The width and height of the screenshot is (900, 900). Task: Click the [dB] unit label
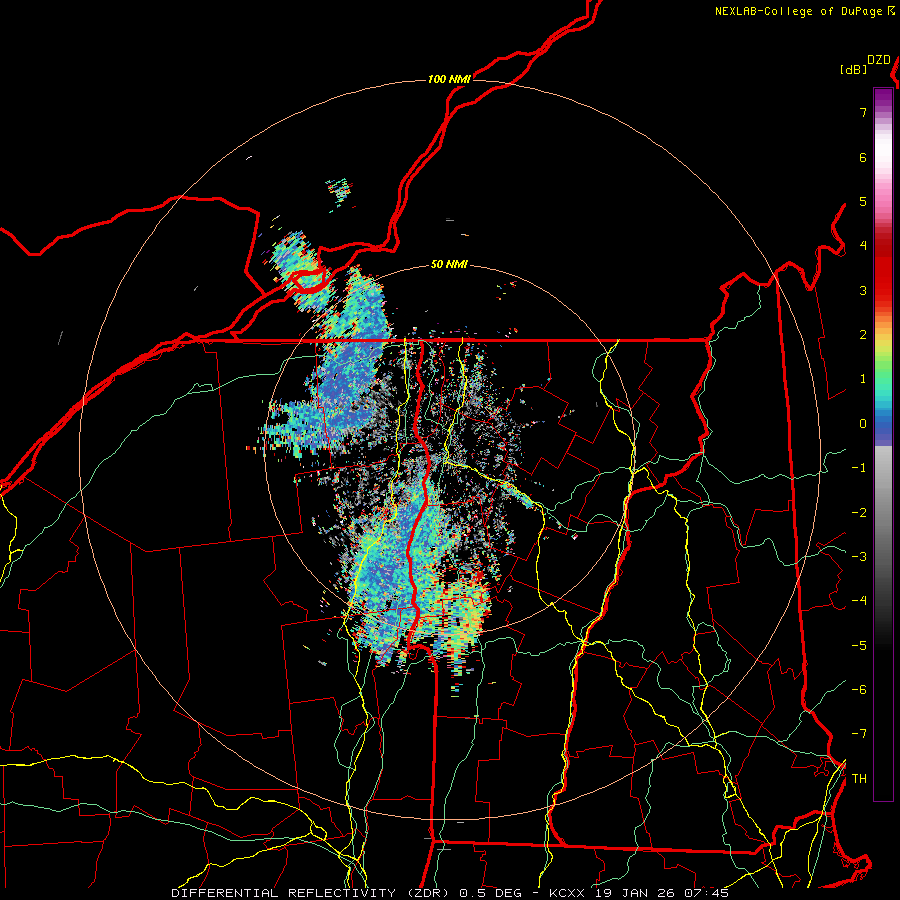[x=853, y=70]
